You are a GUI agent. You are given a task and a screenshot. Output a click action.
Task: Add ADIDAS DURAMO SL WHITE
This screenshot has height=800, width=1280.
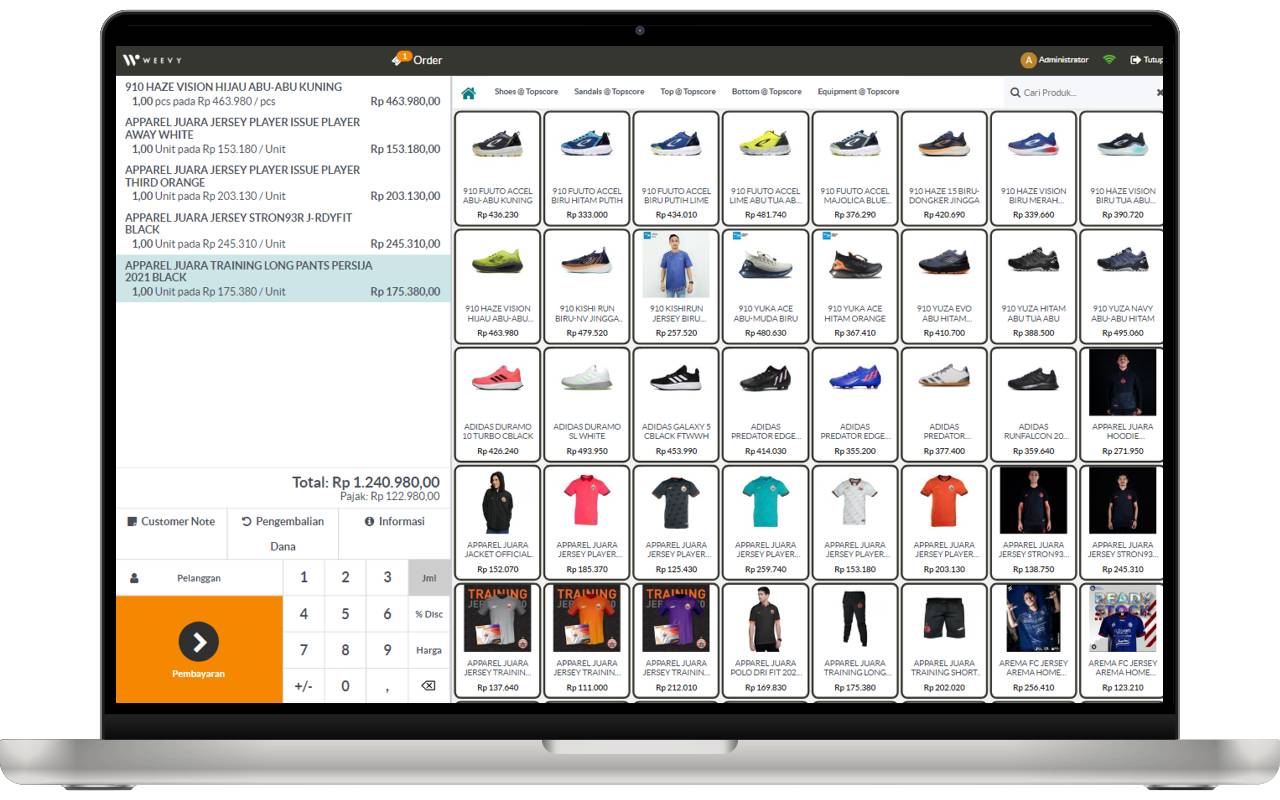pyautogui.click(x=587, y=403)
